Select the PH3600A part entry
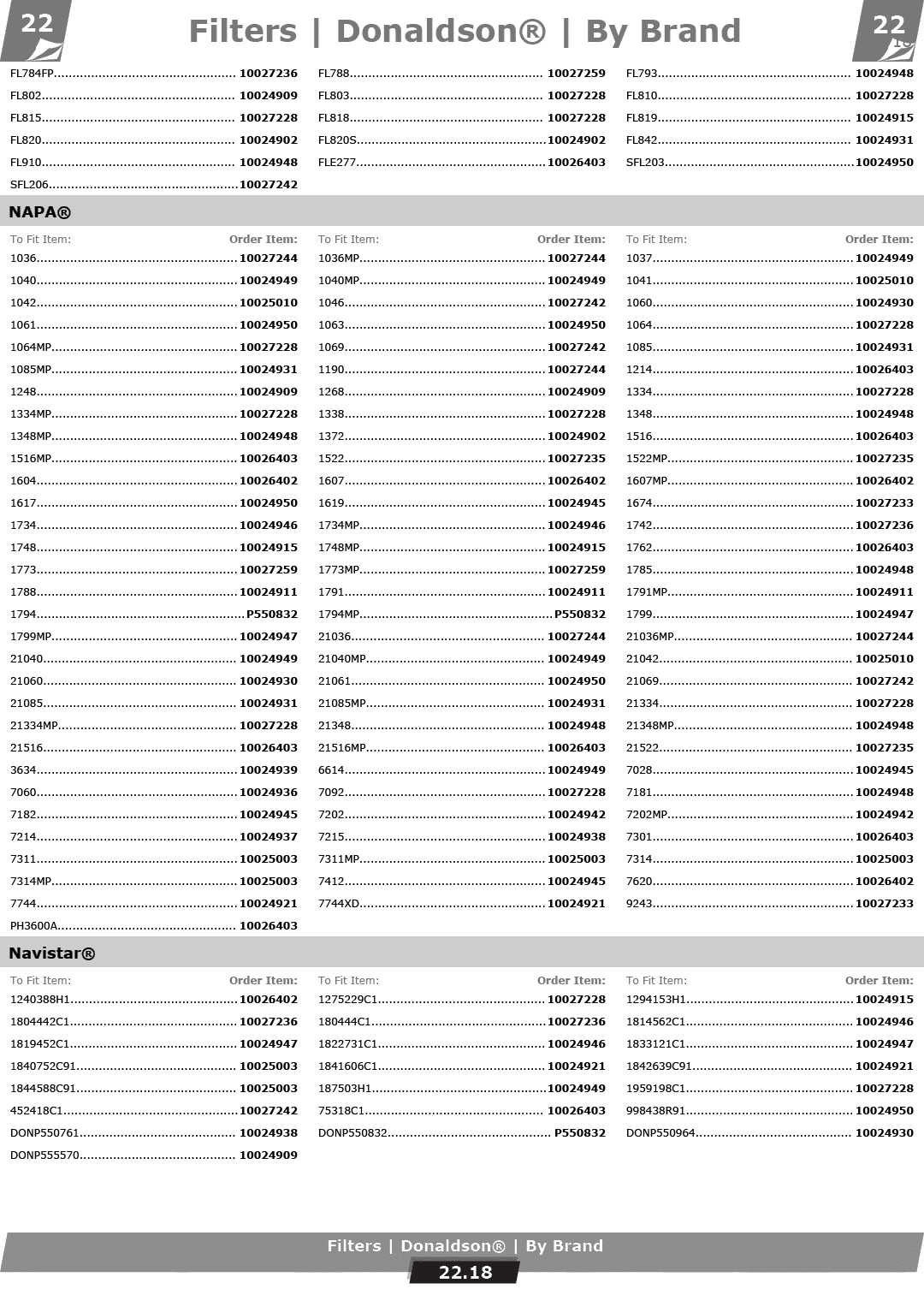The width and height of the screenshot is (924, 1289). click(34, 925)
